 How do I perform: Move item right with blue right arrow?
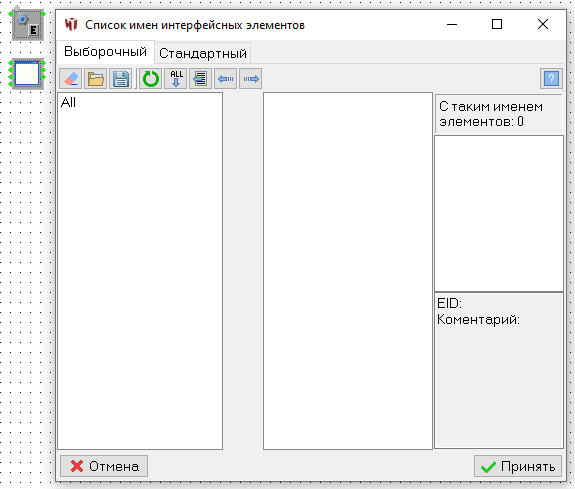250,79
